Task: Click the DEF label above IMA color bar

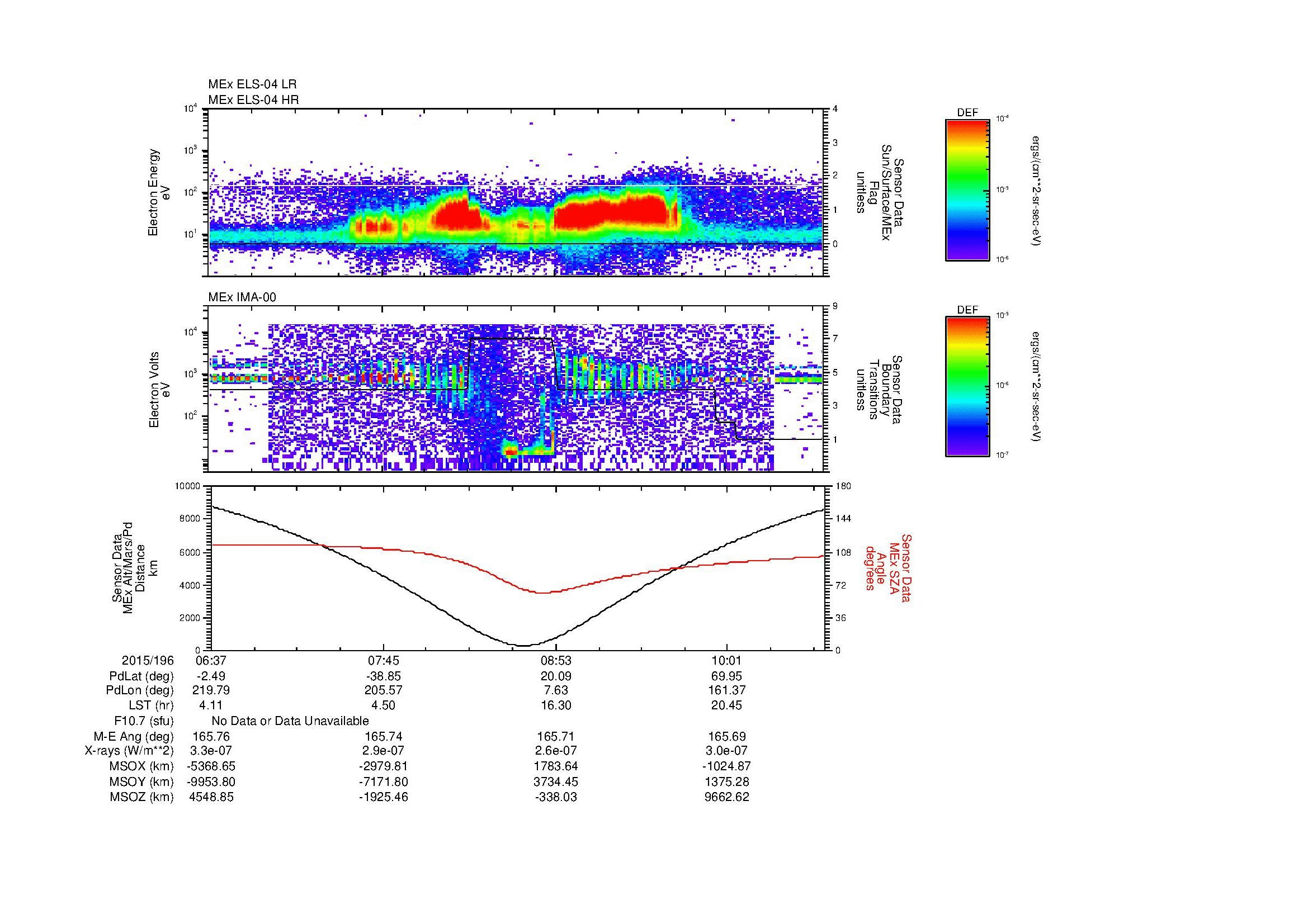Action: [x=967, y=310]
